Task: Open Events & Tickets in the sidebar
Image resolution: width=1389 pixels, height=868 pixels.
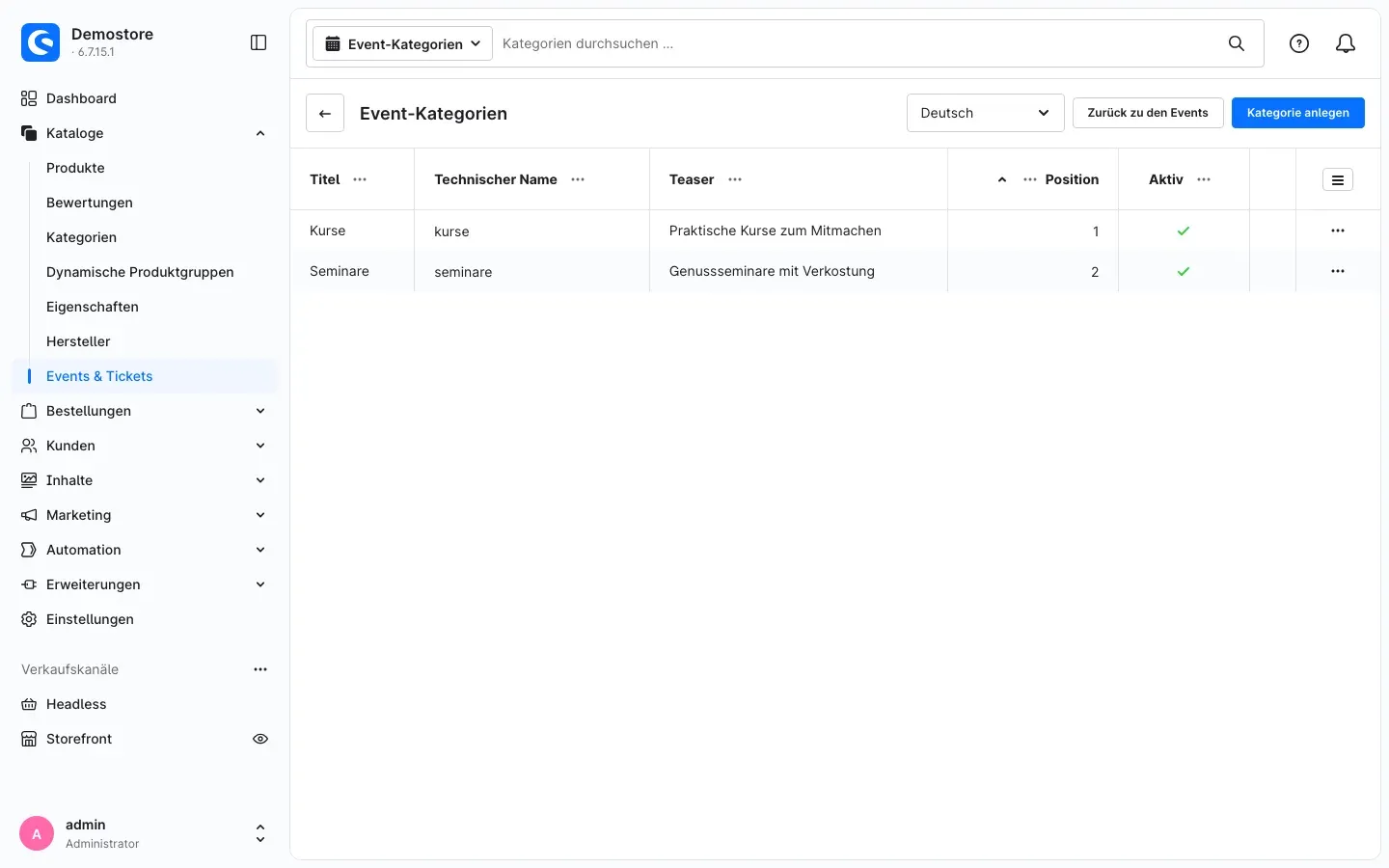Action: click(145, 376)
